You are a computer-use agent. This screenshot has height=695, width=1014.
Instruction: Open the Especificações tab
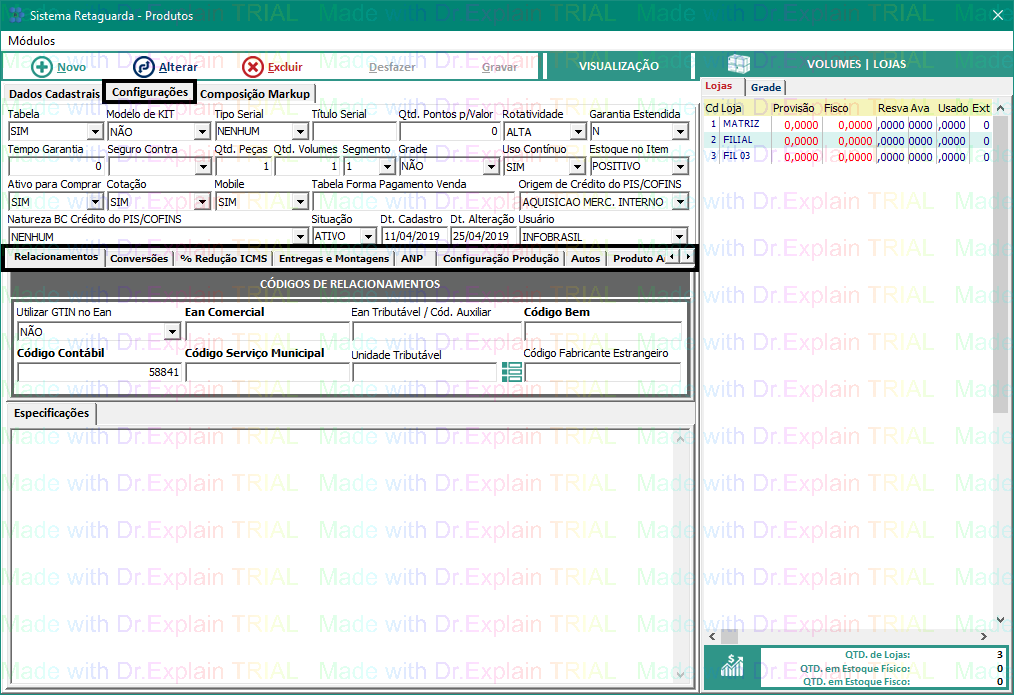point(52,412)
